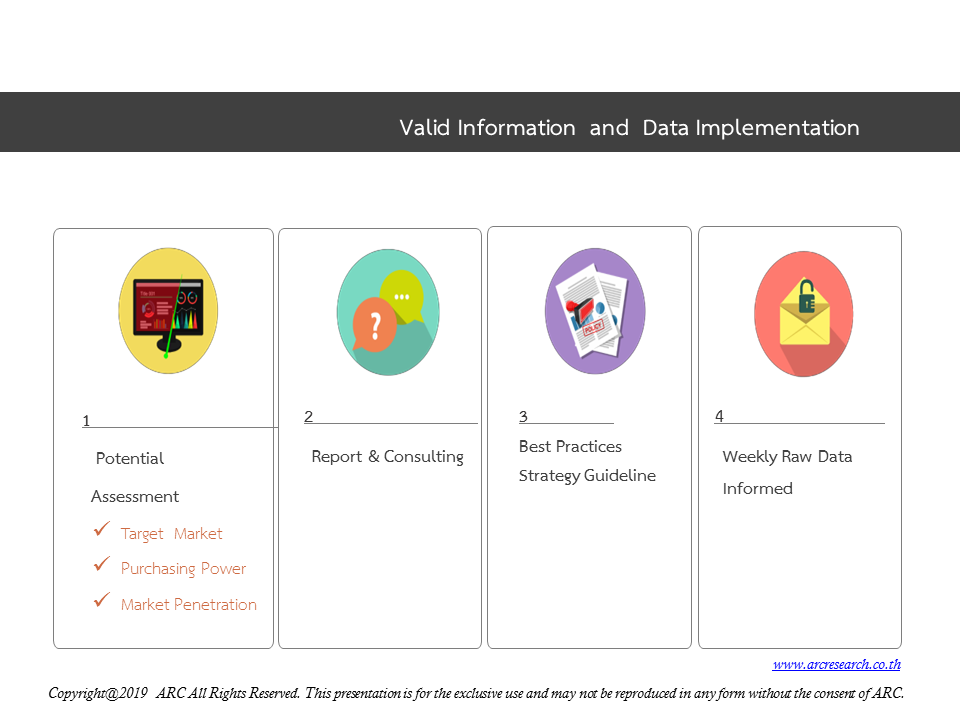Click the checkmark beside Market Penetration
The width and height of the screenshot is (960, 720).
[x=102, y=600]
